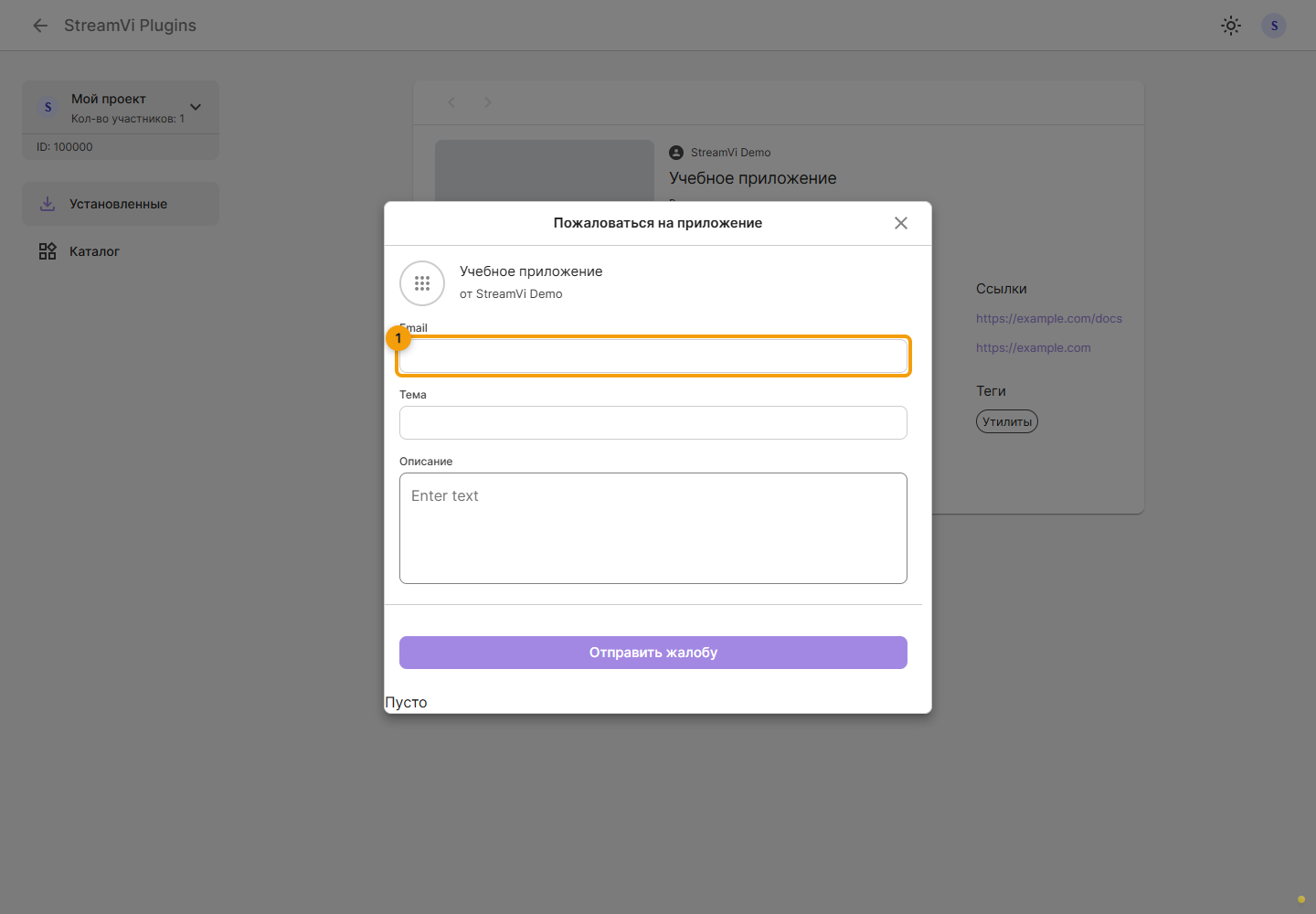Toggle the light/dark theme sun icon
The image size is (1316, 914).
1231,26
